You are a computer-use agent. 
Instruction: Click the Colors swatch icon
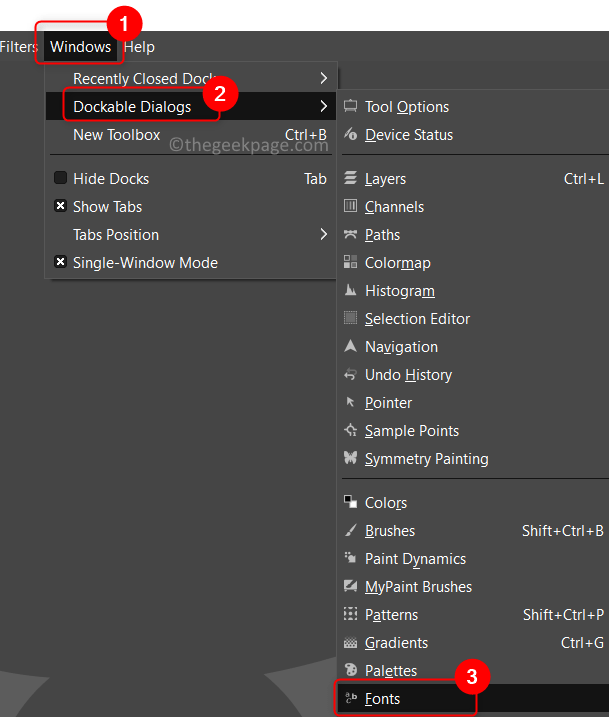click(350, 502)
